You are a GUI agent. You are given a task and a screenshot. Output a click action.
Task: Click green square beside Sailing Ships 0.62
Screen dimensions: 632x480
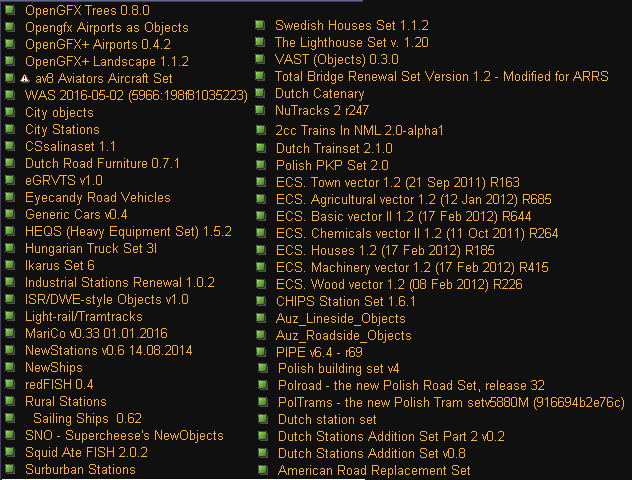(x=10, y=418)
